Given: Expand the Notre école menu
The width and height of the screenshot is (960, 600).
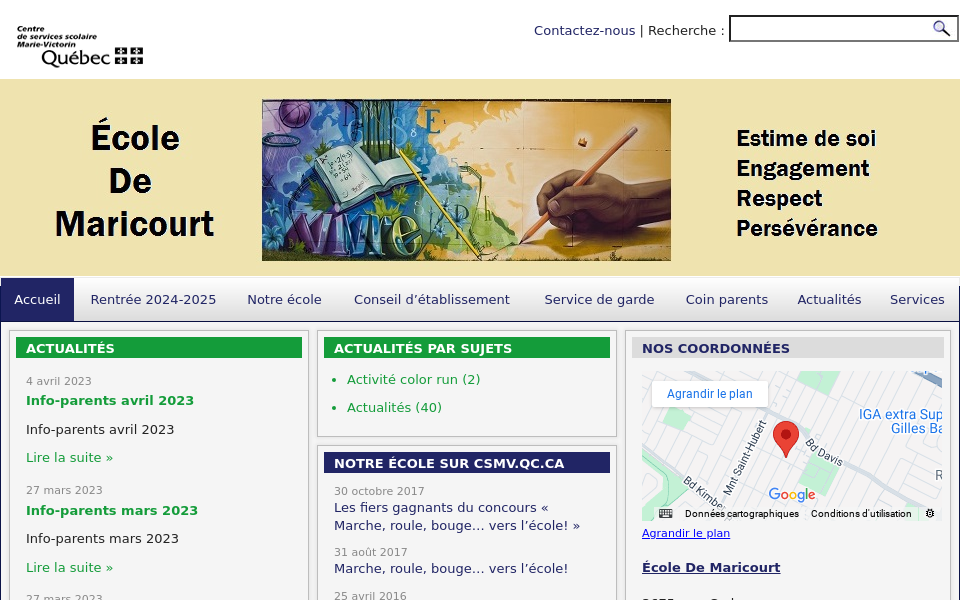Looking at the screenshot, I should 284,300.
